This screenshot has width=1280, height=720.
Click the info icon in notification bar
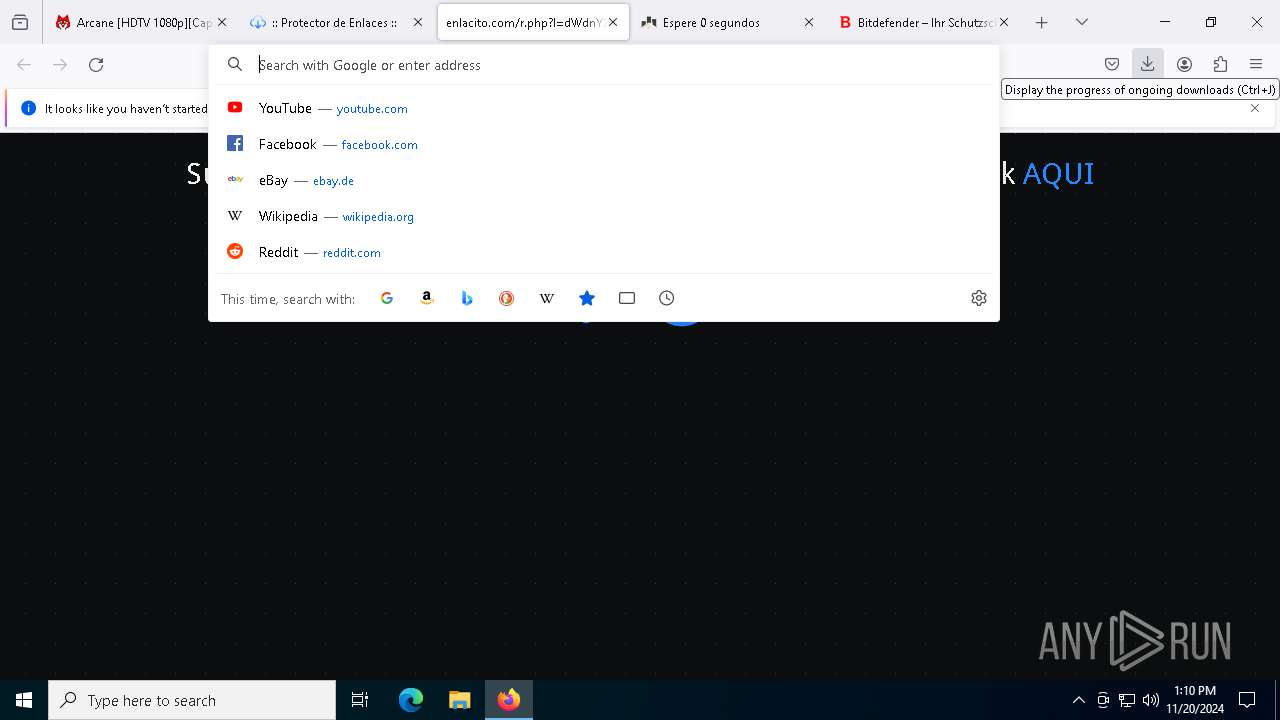click(29, 108)
